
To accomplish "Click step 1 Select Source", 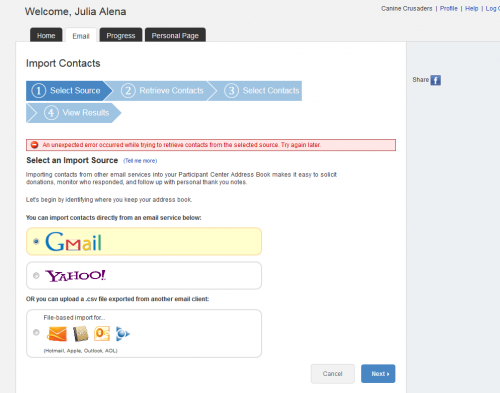I will point(69,91).
